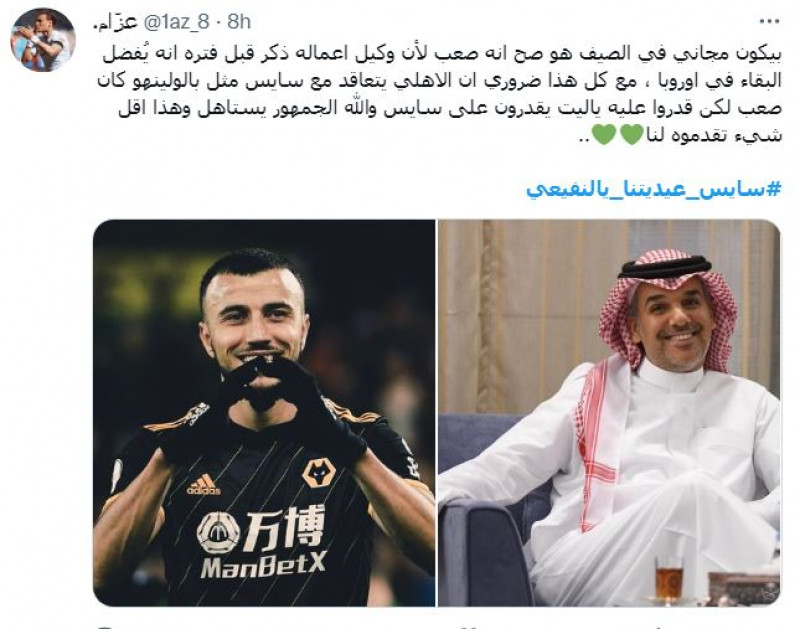Screen dimensions: 800x629
Task: Click the tweet's last text line شيء تقدموه لنا
Action: click(715, 134)
